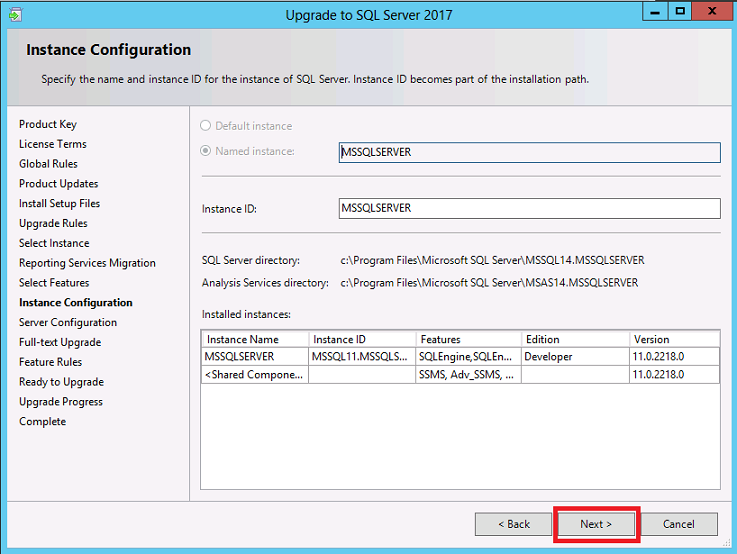The image size is (737, 554).
Task: Open the Feature Rules step
Action: 51,362
